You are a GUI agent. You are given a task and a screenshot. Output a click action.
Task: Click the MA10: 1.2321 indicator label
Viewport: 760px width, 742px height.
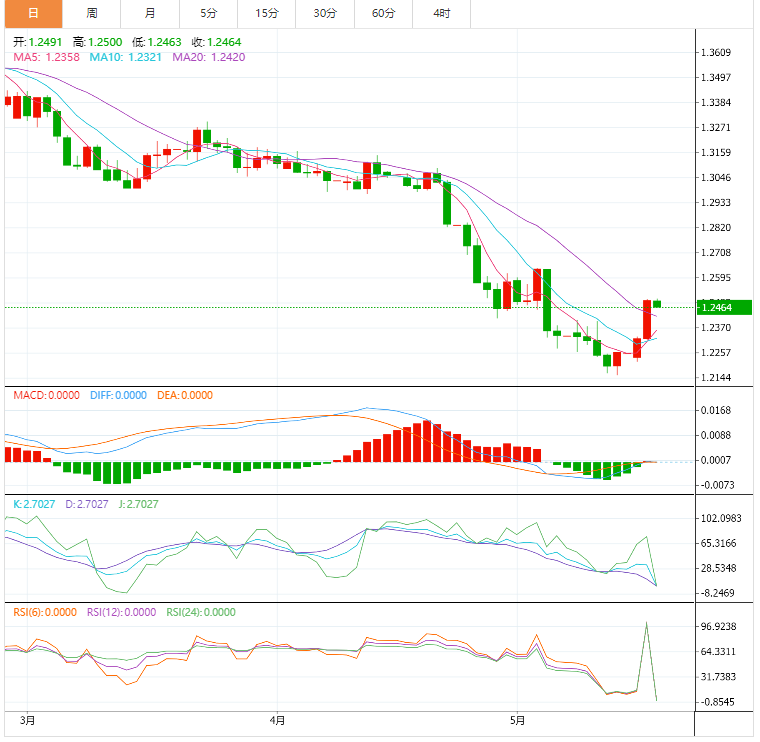click(126, 57)
